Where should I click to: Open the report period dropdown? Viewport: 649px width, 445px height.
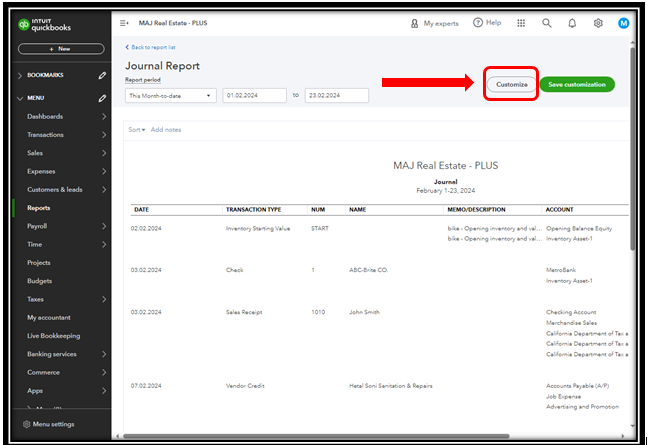coord(171,96)
